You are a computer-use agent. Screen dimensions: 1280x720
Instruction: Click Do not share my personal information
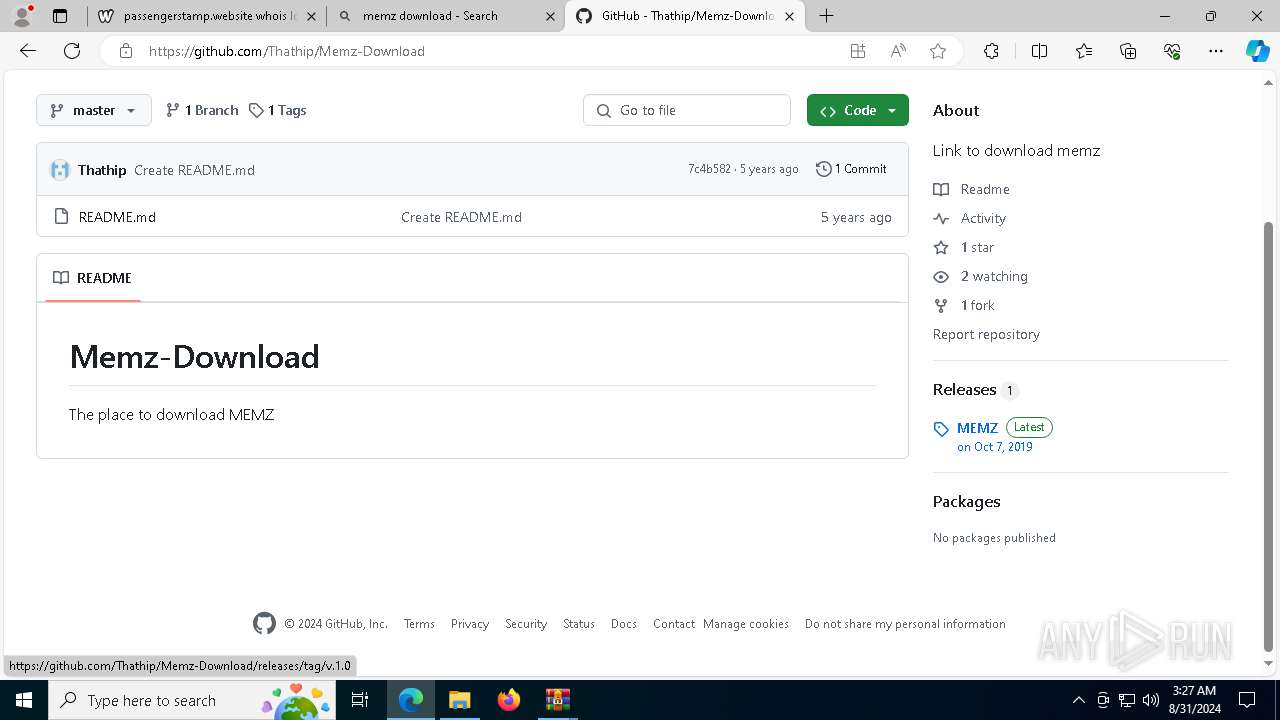click(x=905, y=624)
